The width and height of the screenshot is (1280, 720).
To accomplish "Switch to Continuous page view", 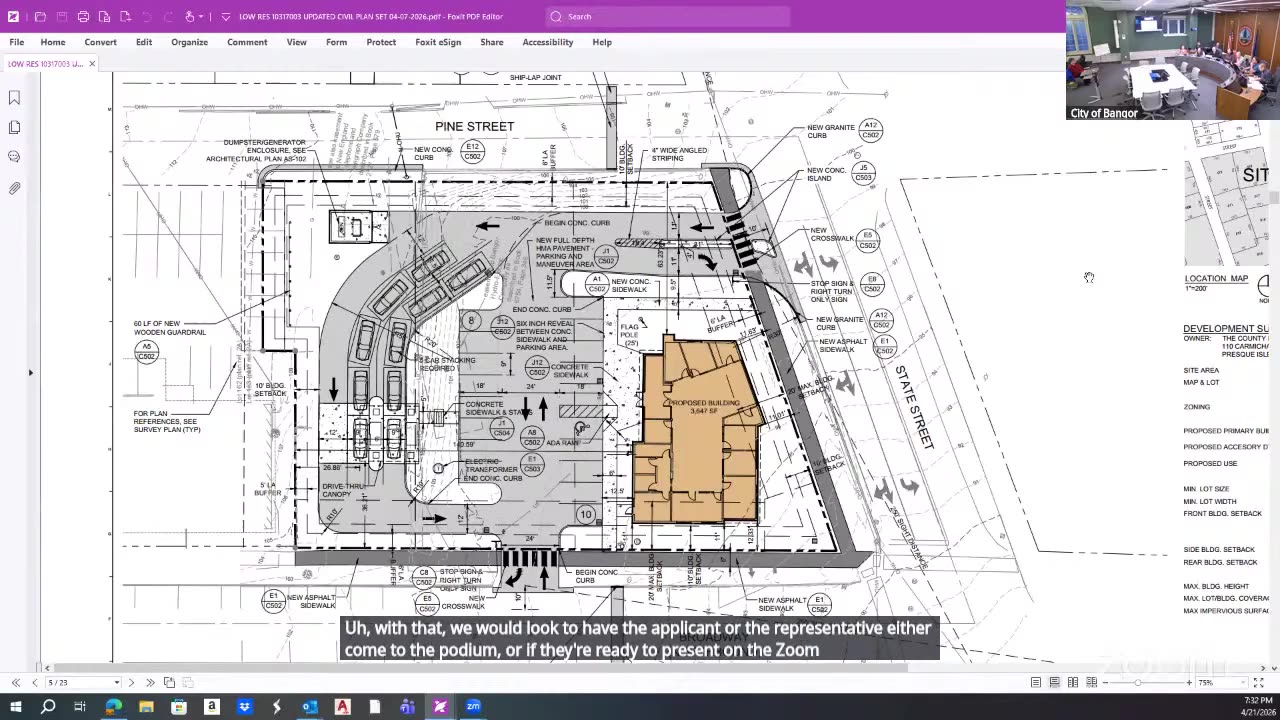I will [1054, 682].
